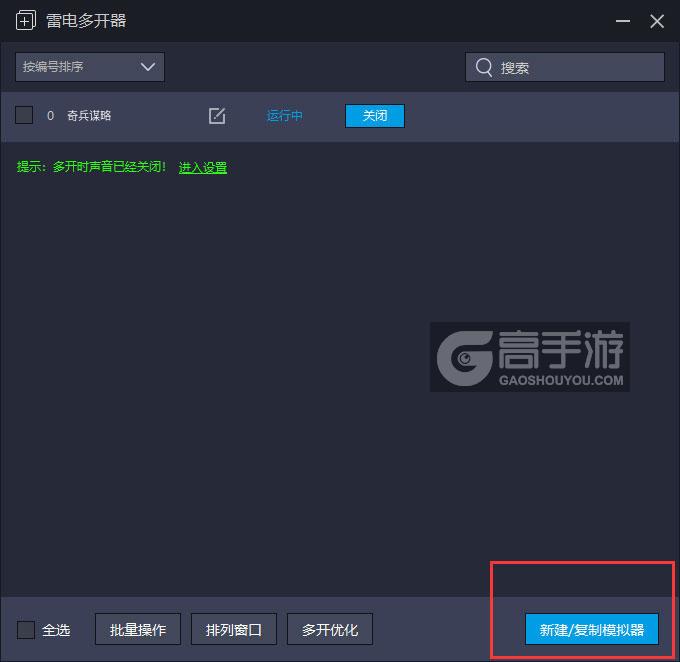The image size is (680, 662).
Task: Close the 雷电多开器 window
Action: 657,21
